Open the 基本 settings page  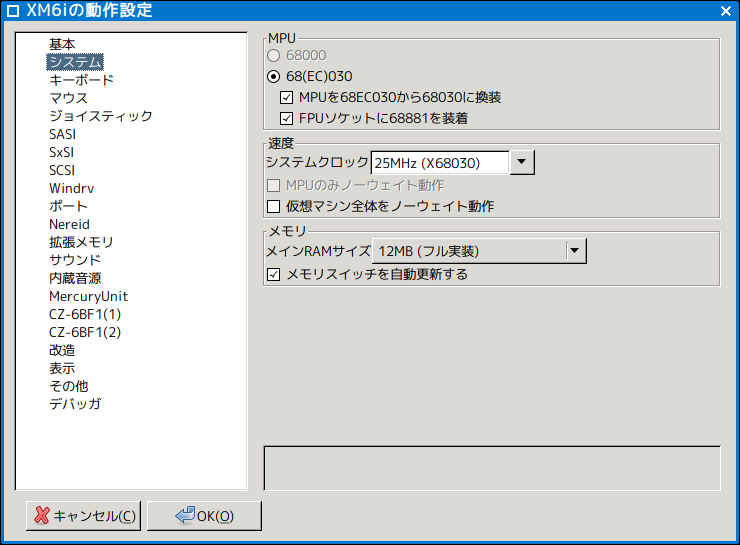62,44
